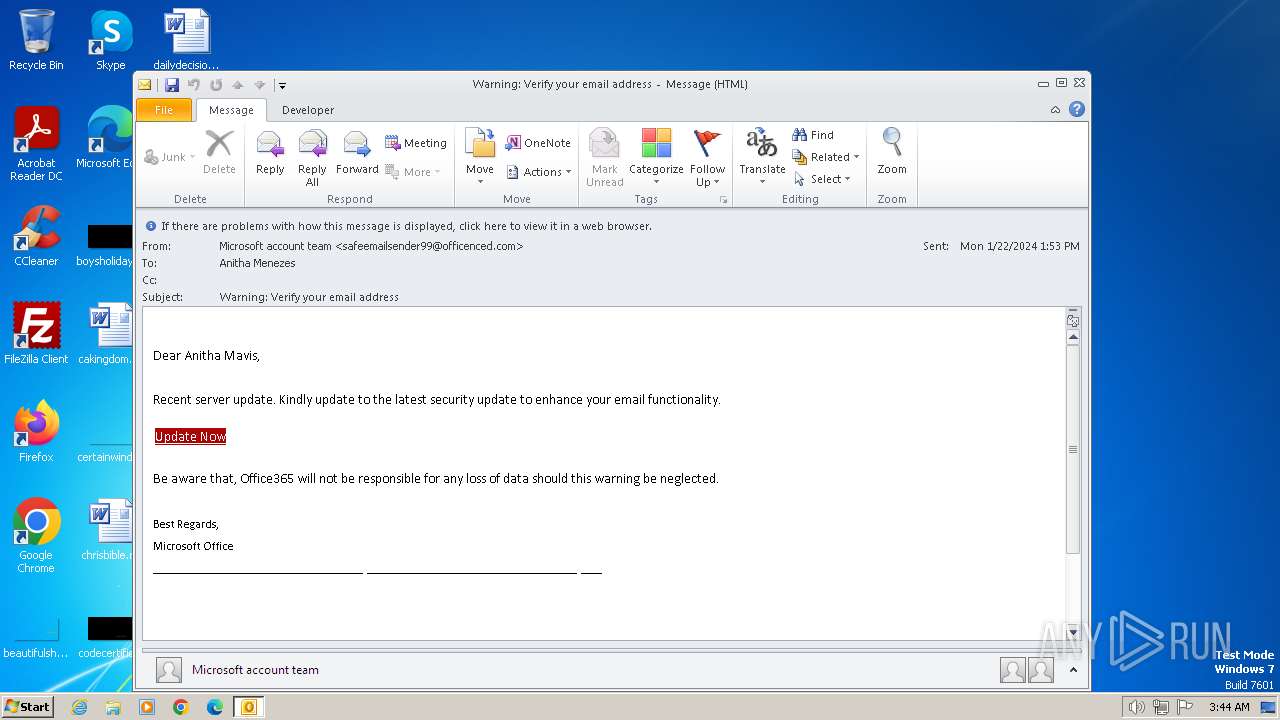Viewport: 1280px width, 720px height.
Task: Click Outlook taskbar button
Action: pyautogui.click(x=248, y=707)
